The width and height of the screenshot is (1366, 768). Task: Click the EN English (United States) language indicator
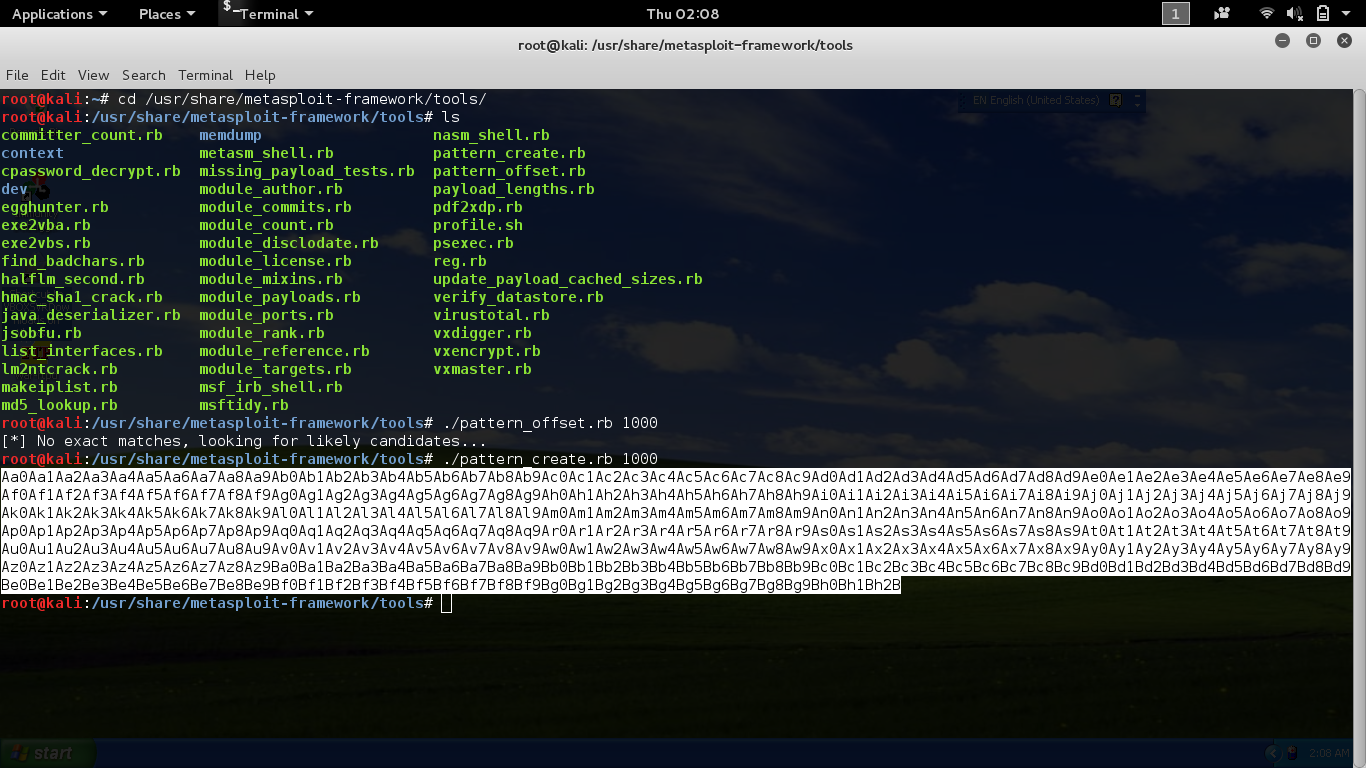tap(1036, 100)
